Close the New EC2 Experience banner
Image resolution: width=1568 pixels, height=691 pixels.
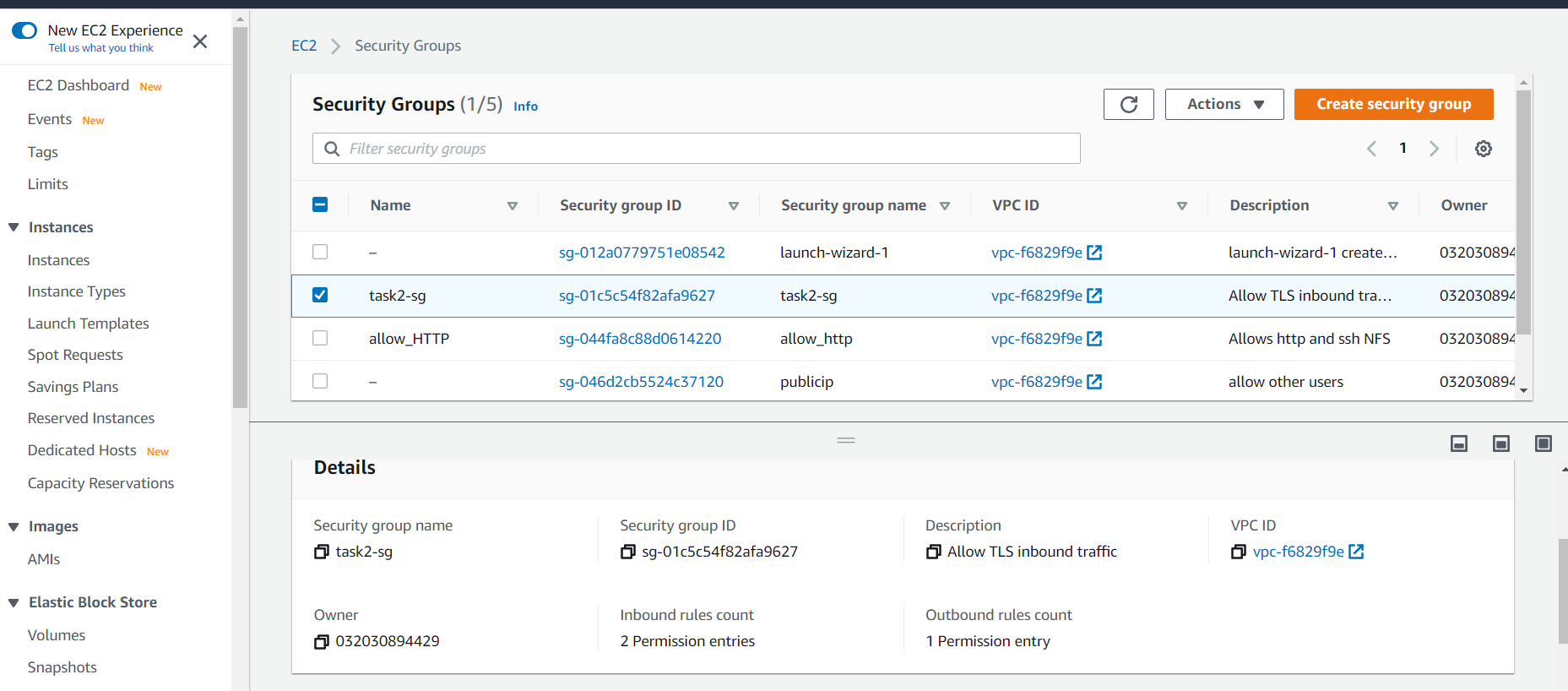(x=200, y=41)
